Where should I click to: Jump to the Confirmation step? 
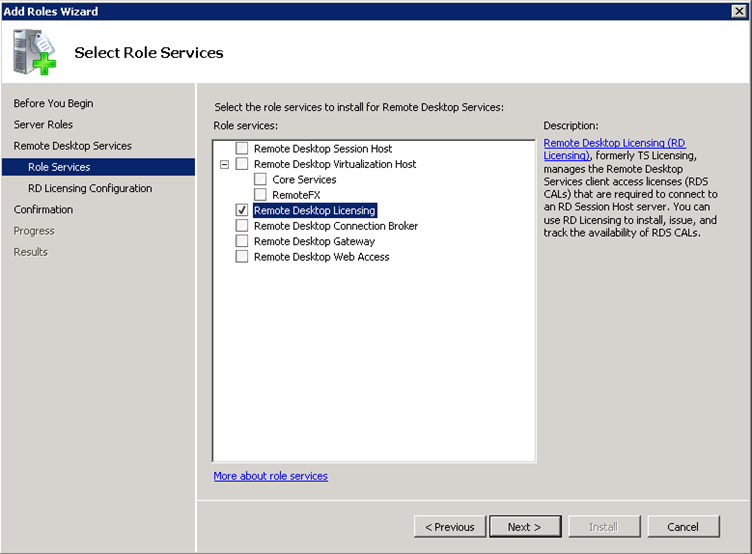[x=43, y=210]
